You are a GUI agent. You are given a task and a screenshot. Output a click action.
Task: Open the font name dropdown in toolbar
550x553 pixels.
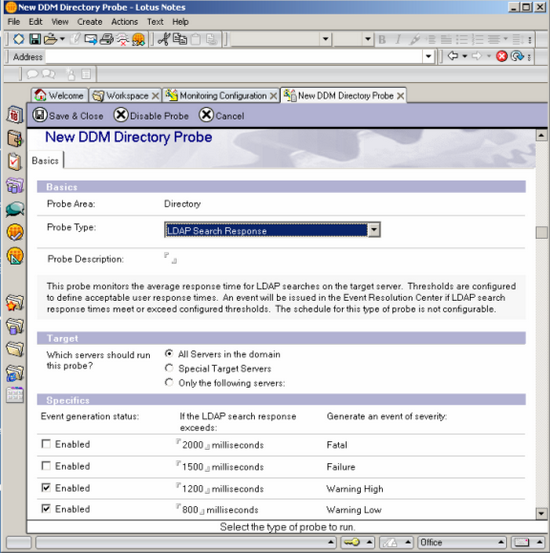(326, 39)
